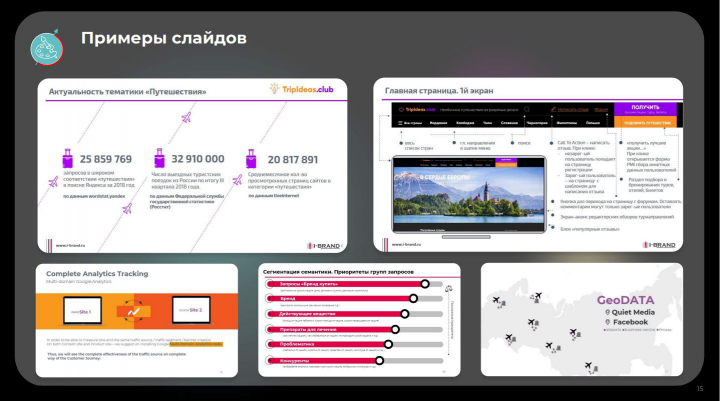
Task: Click the I-BRAND logo on the homepage slide
Action: click(659, 245)
